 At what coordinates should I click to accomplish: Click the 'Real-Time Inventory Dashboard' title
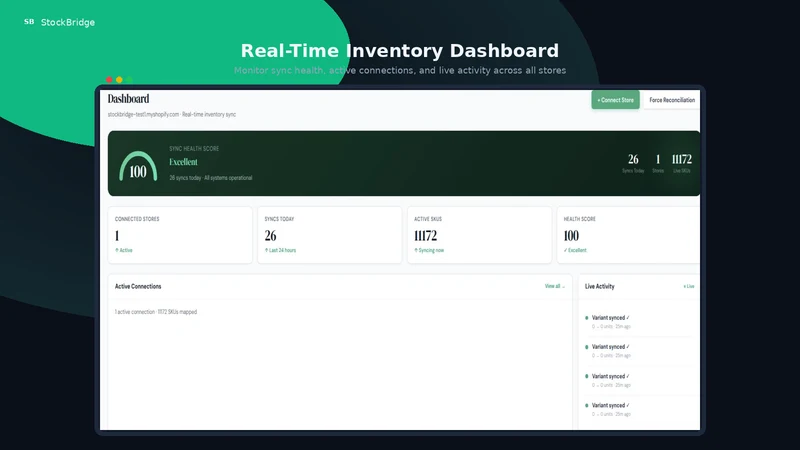(400, 51)
